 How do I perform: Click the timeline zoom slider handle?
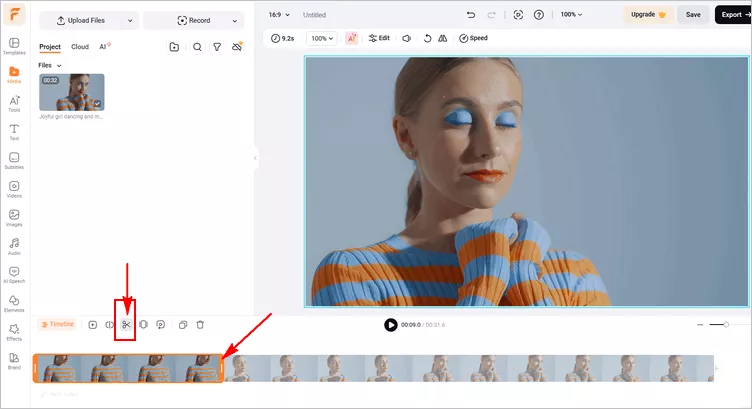(x=726, y=325)
